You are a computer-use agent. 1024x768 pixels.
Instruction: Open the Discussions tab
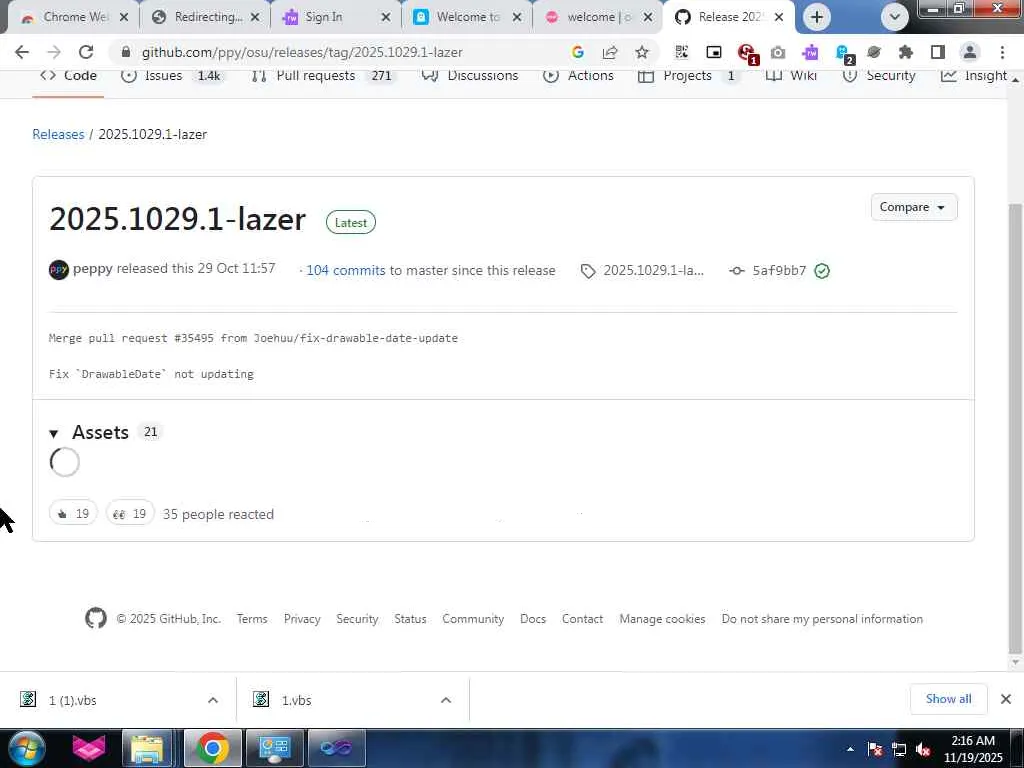(470, 76)
